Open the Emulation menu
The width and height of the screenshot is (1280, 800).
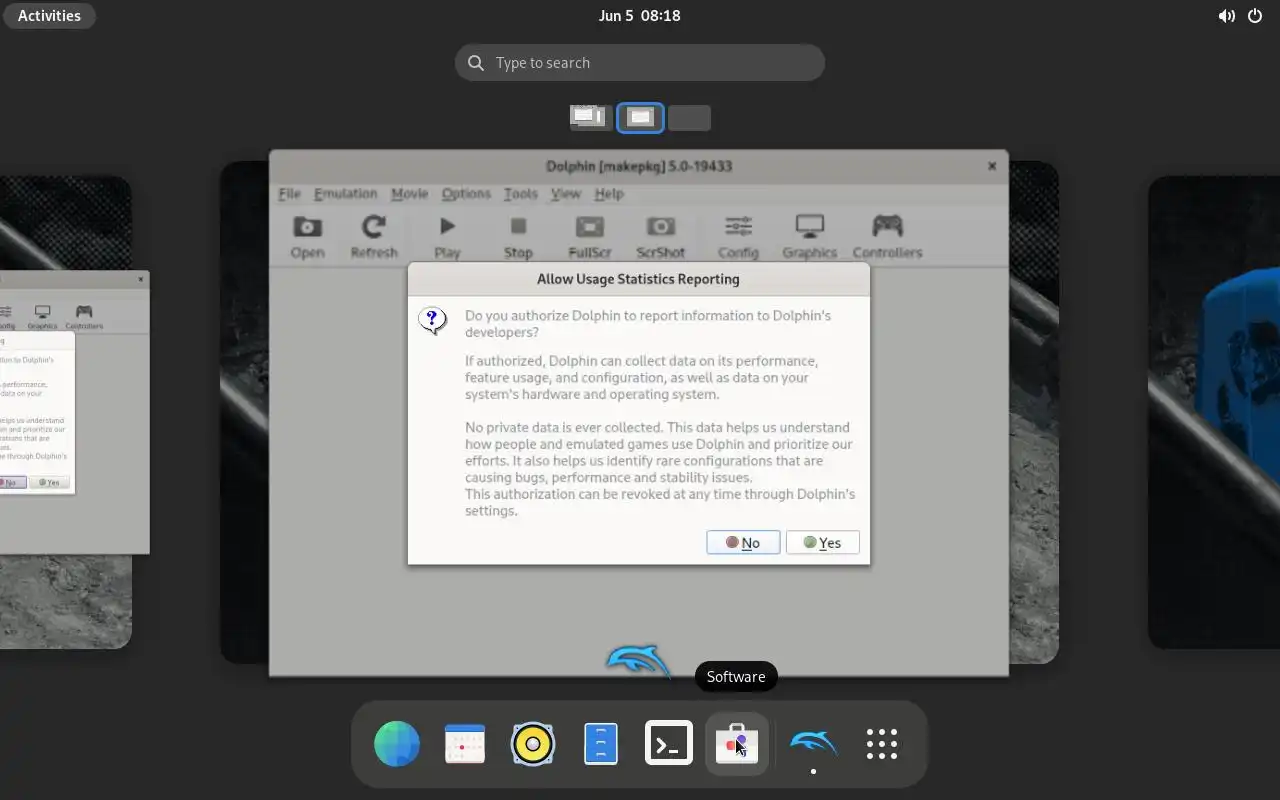coord(345,193)
